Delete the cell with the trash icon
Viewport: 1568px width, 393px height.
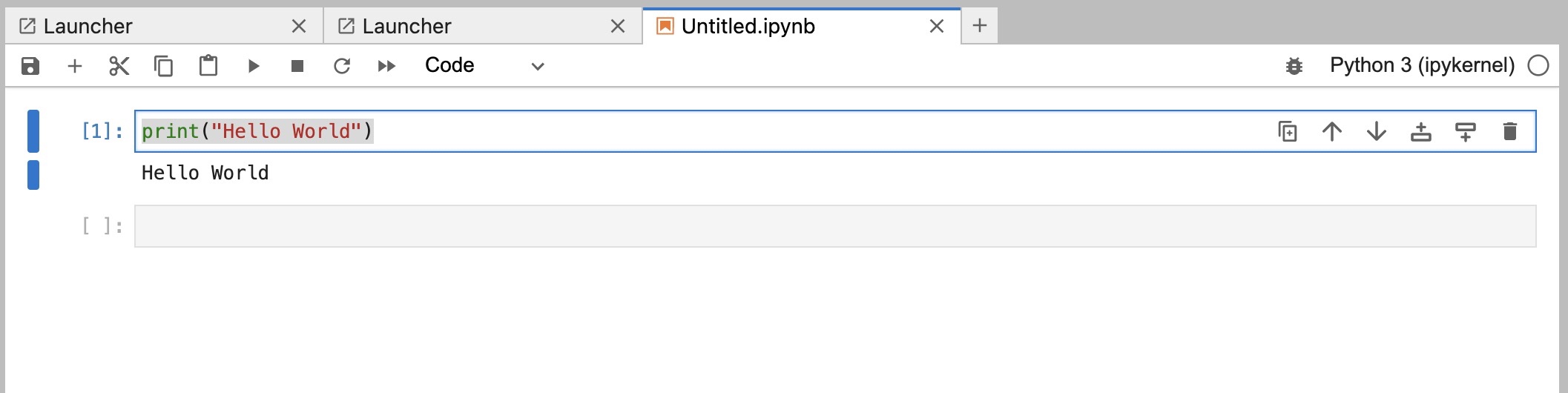coord(1510,132)
